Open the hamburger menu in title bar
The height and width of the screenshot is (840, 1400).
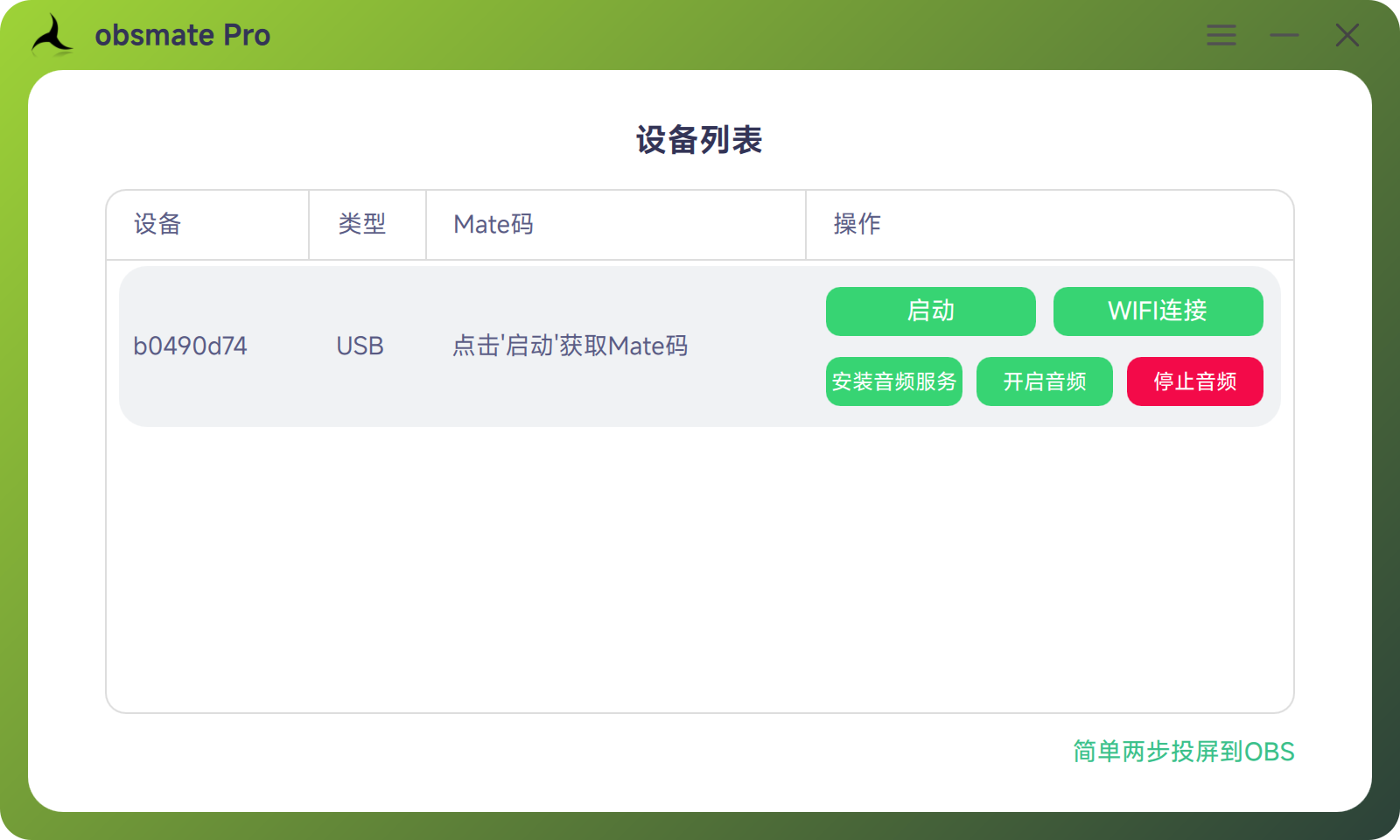[1221, 35]
